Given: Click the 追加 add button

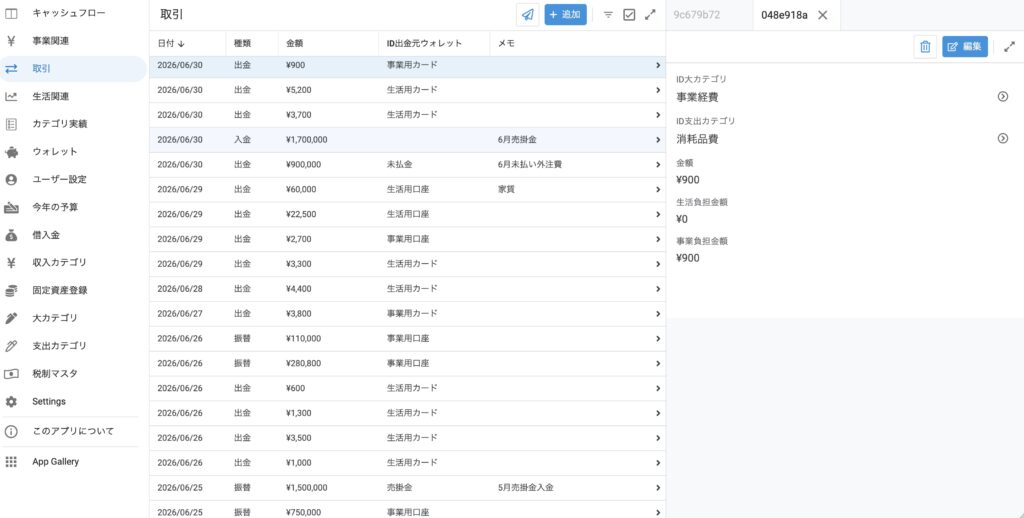Looking at the screenshot, I should tap(566, 14).
